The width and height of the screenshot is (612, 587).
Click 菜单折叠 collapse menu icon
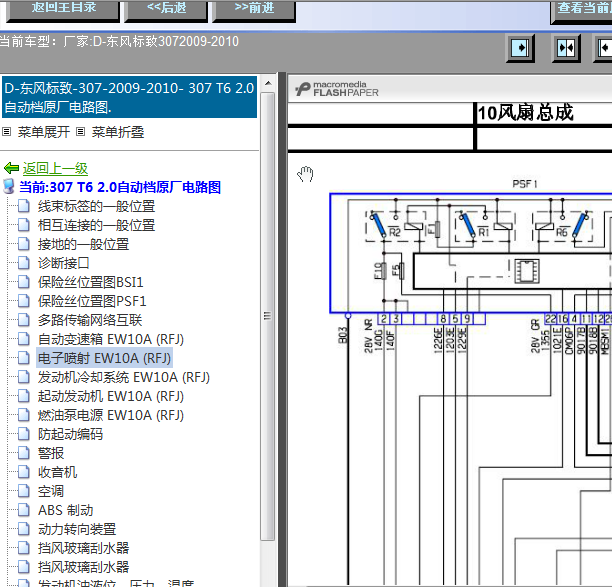point(80,132)
